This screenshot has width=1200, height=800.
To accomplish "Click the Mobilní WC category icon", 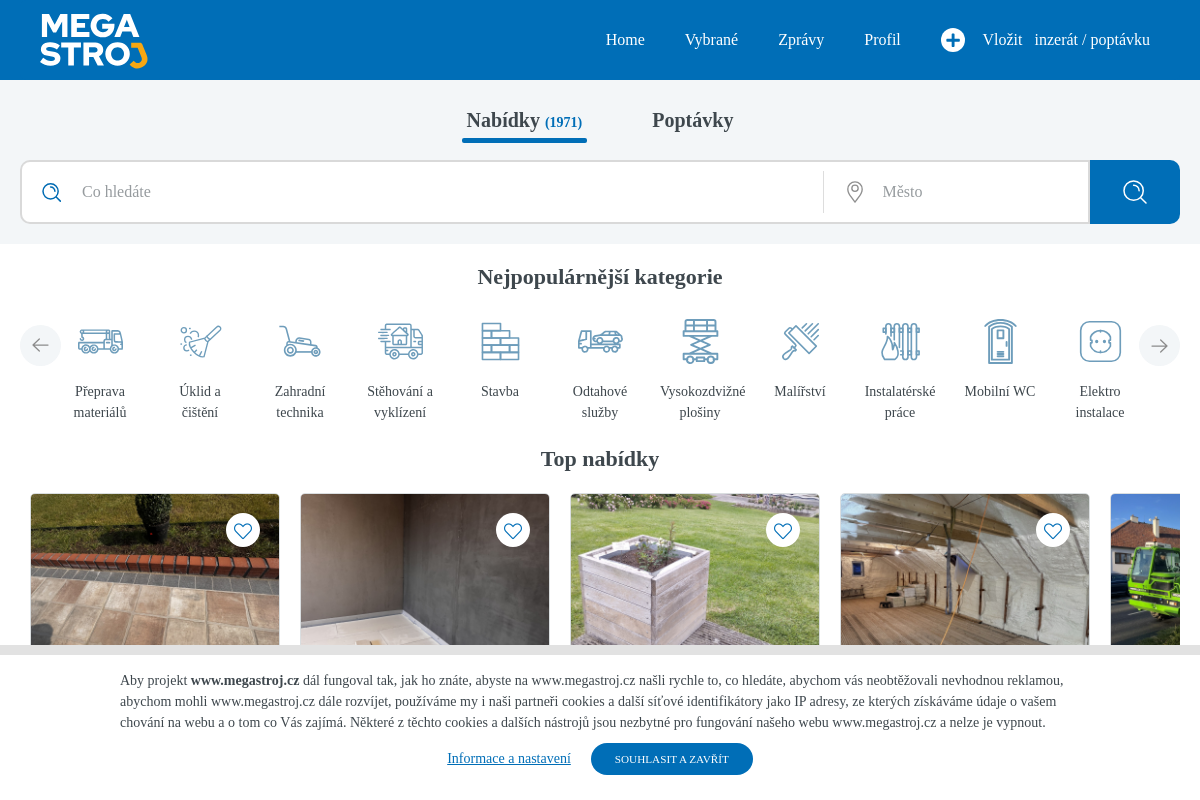I will pos(1000,341).
